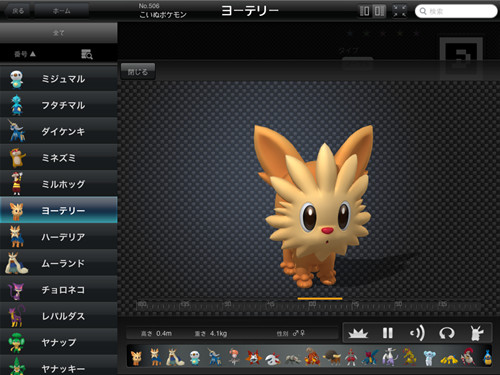Viewport: 500px width, 375px height.
Task: Pick the yellow humanoid Pokémon thumbnail
Action: coord(409,357)
